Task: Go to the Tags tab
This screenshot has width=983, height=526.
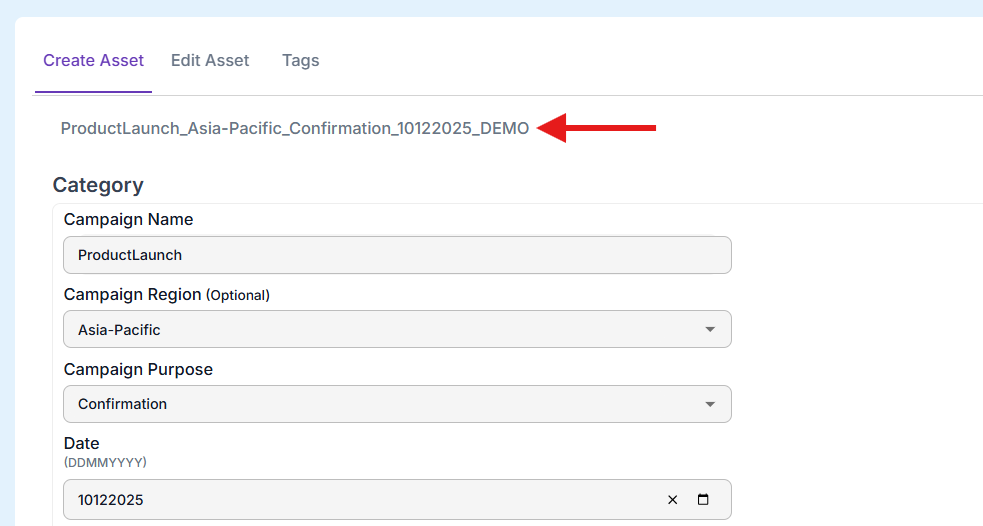Action: pos(300,61)
